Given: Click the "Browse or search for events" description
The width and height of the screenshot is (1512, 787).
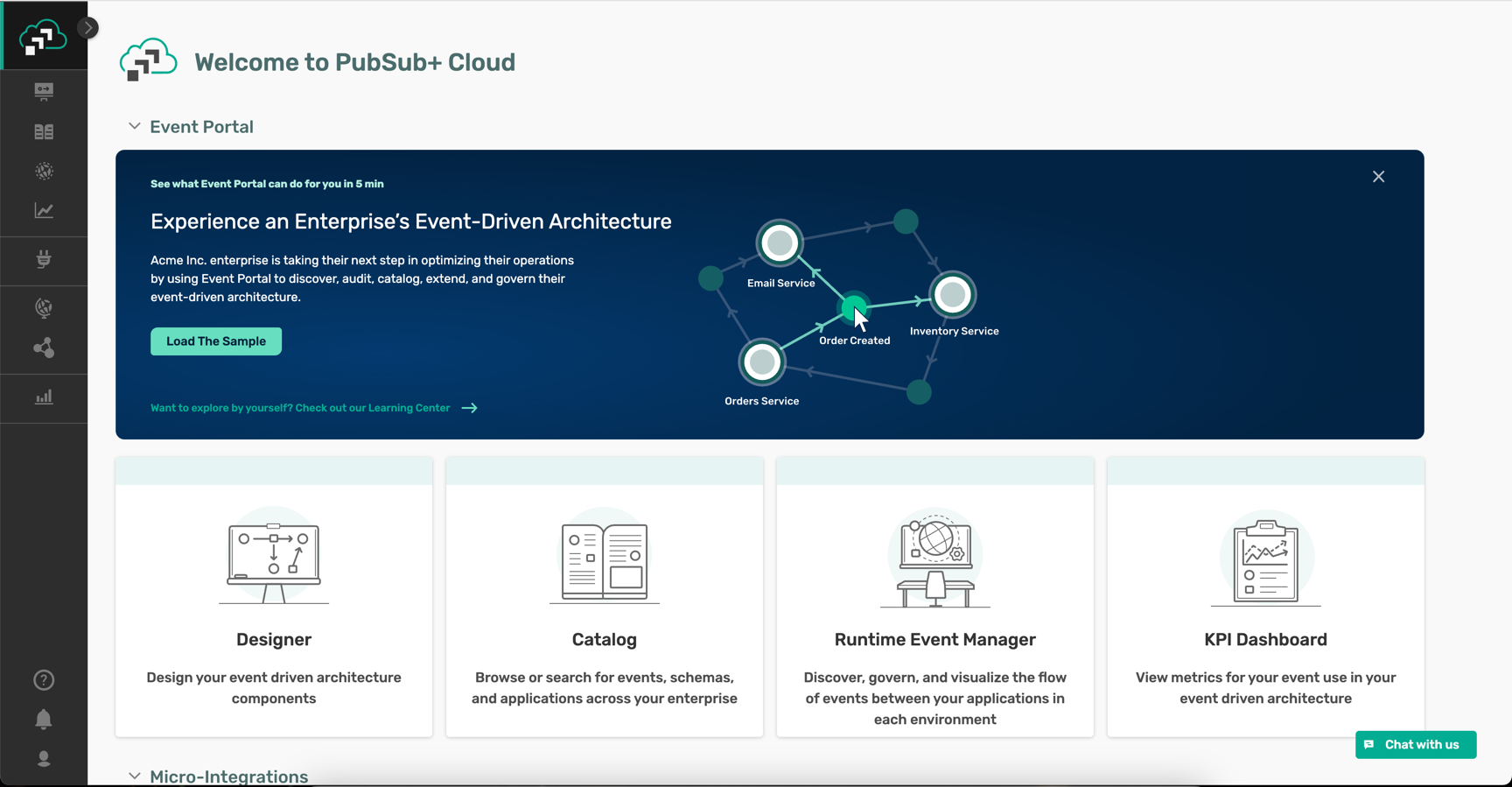Looking at the screenshot, I should (x=605, y=688).
